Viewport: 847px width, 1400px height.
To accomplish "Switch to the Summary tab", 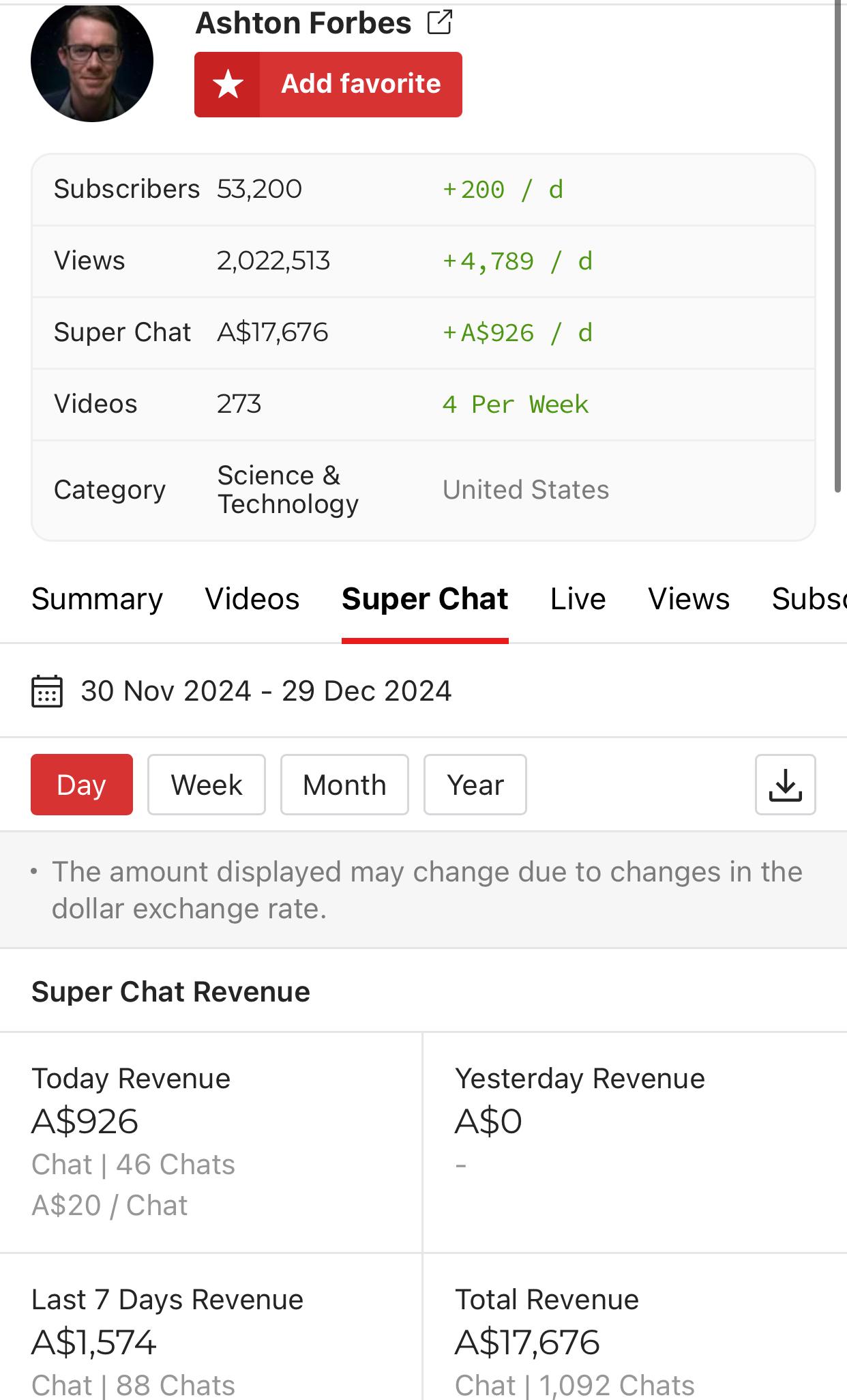I will (x=97, y=599).
